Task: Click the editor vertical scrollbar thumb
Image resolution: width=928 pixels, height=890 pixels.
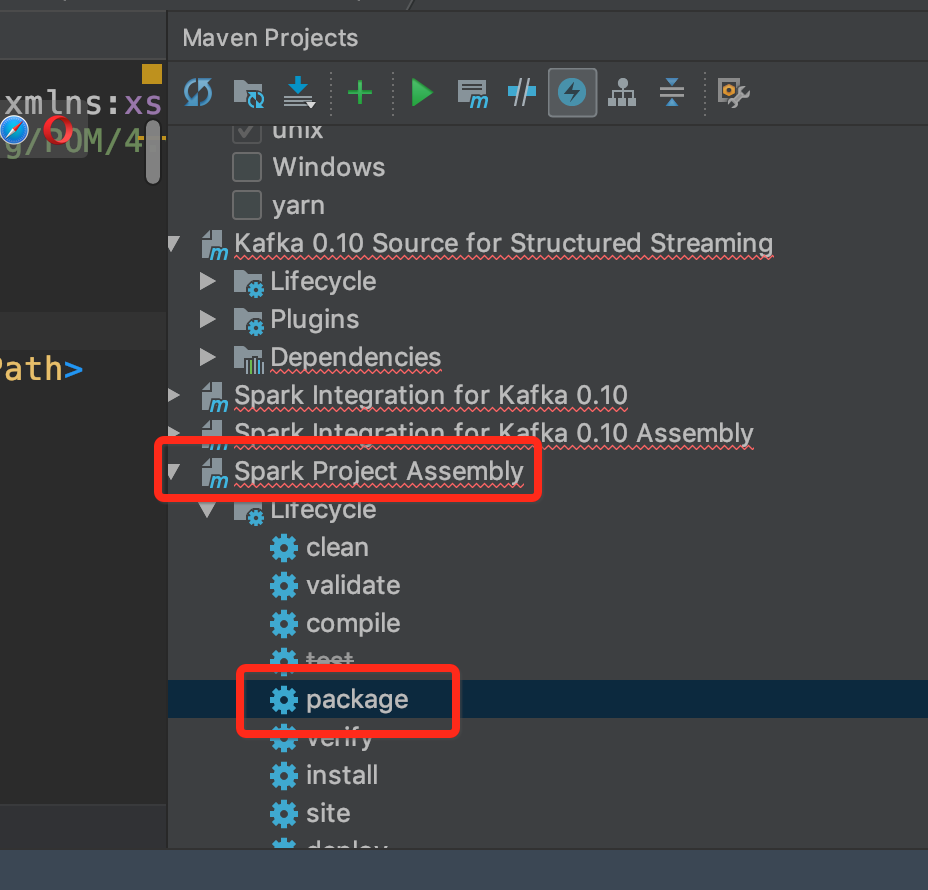Action: coord(153,152)
